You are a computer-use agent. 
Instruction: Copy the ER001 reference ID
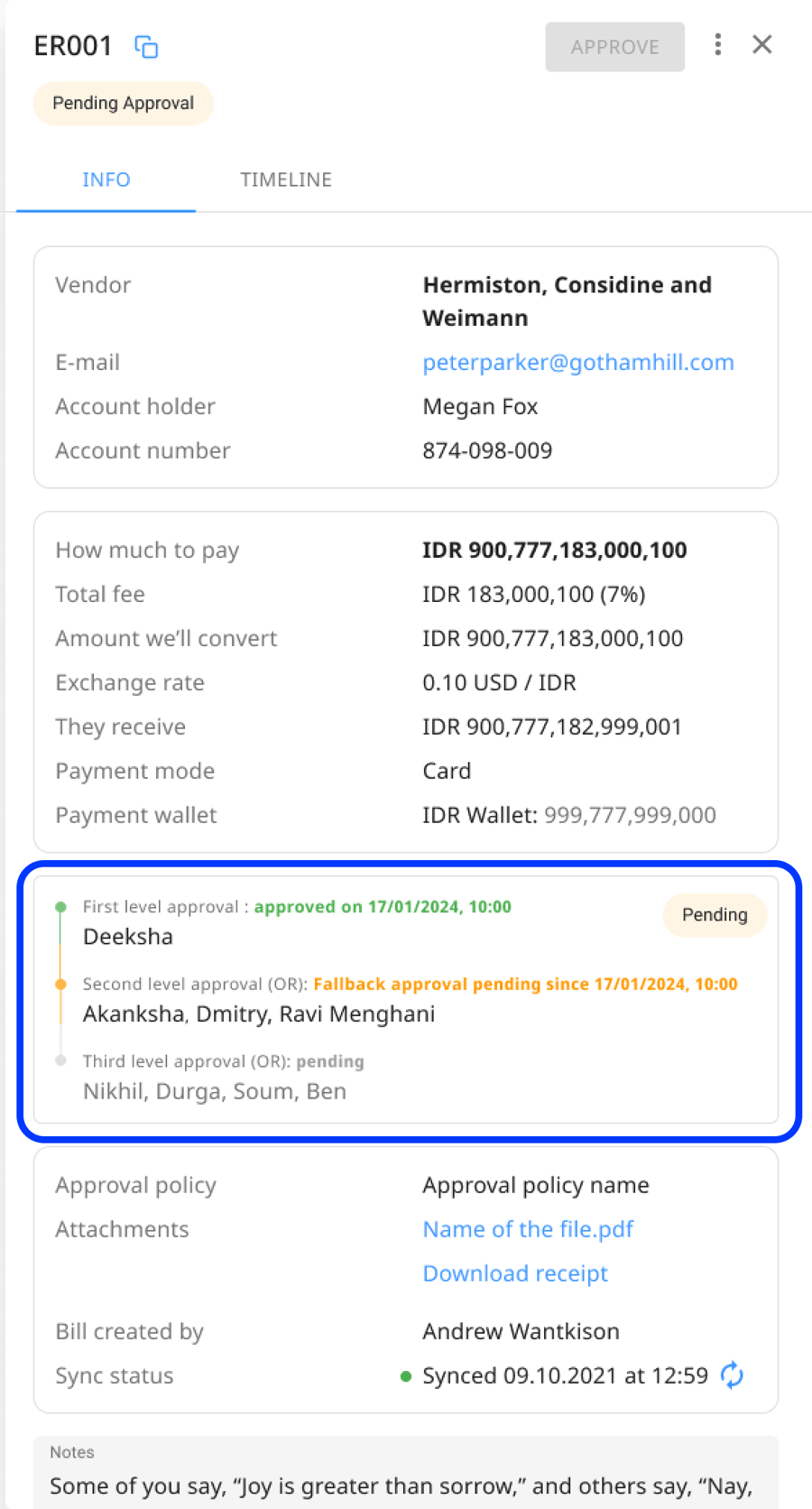[x=146, y=47]
